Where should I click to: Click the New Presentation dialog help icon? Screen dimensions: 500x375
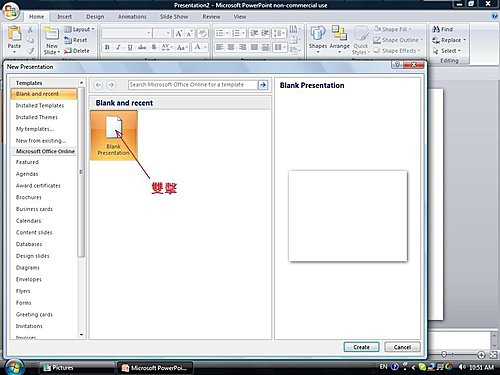[397, 64]
